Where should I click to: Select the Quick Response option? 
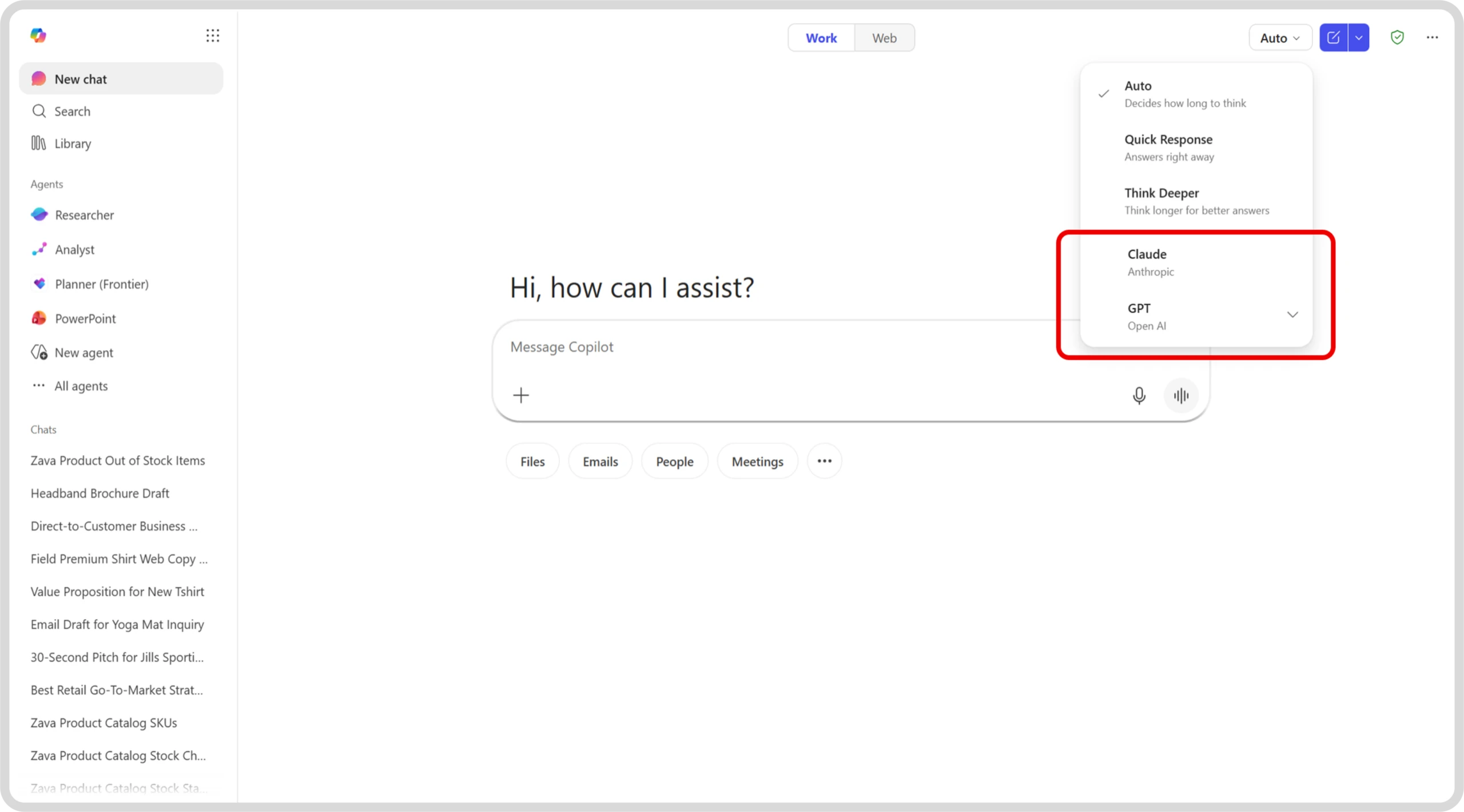tap(1196, 148)
